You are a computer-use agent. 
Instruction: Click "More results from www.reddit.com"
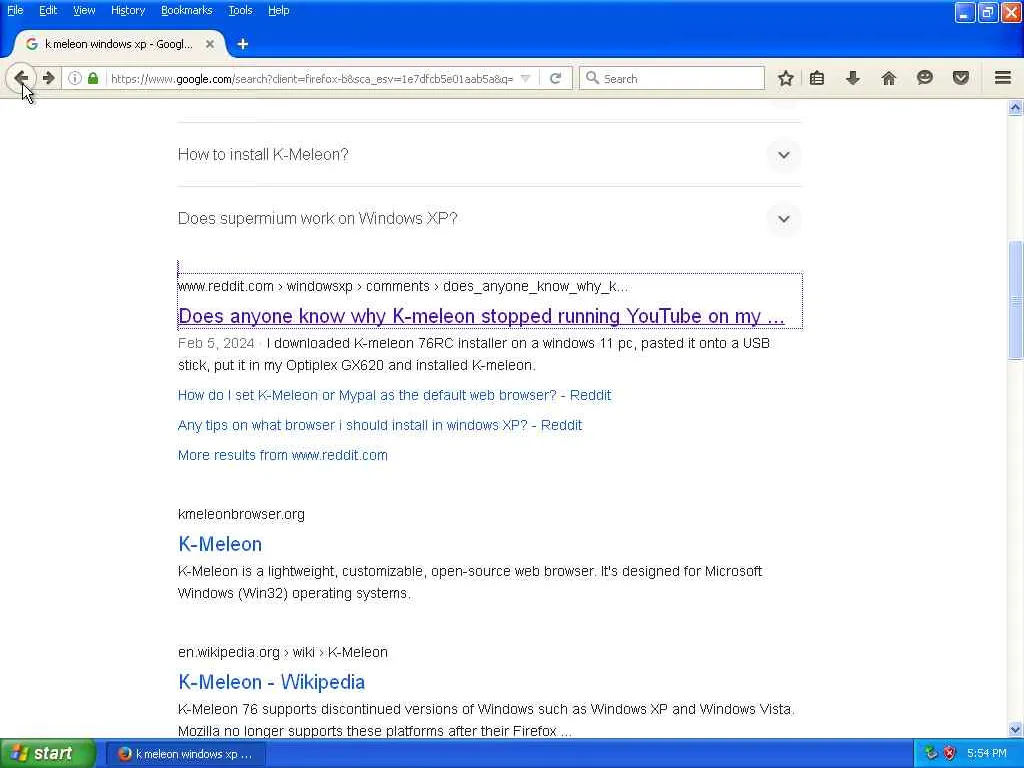point(283,455)
